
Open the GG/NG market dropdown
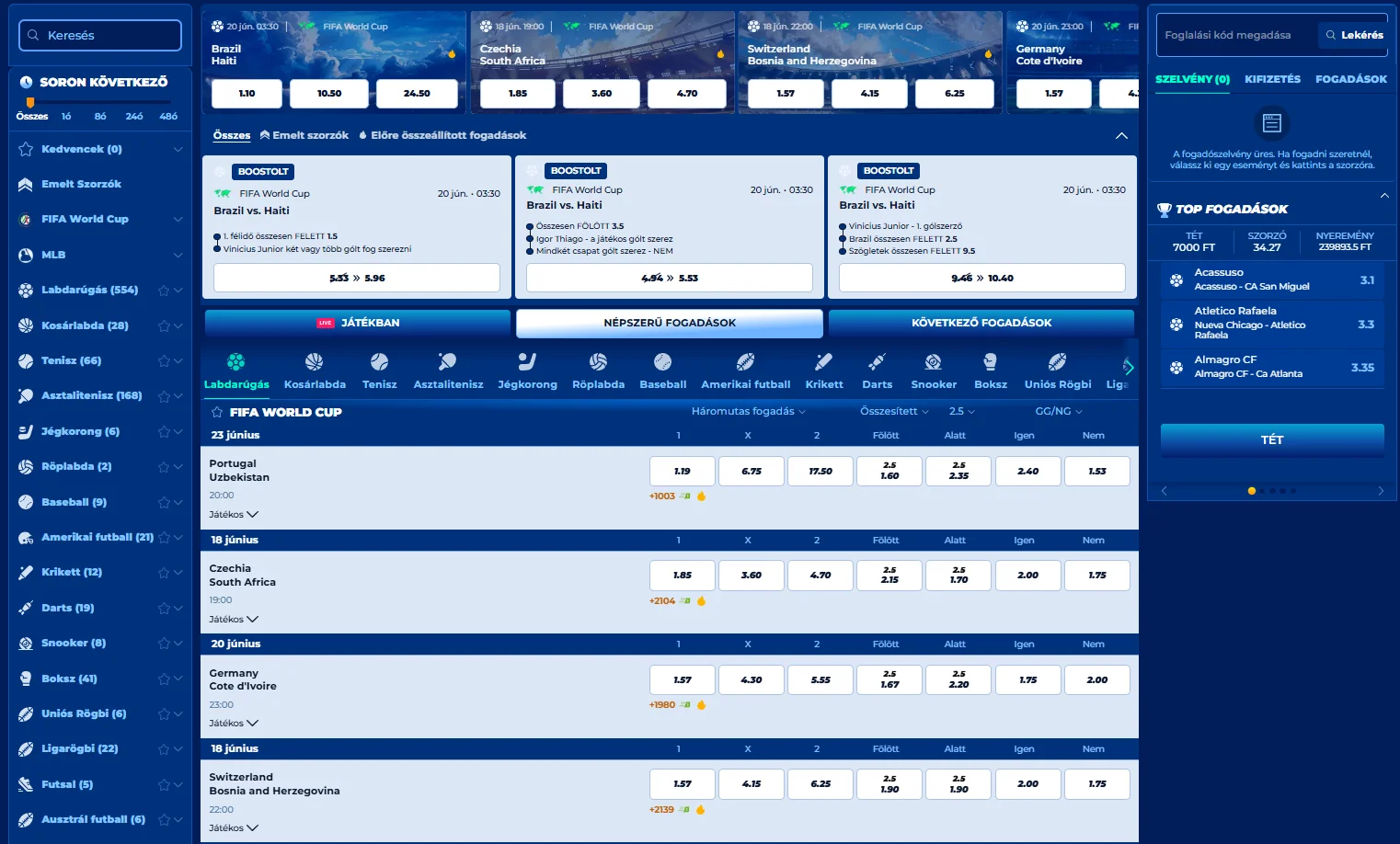[x=1059, y=411]
